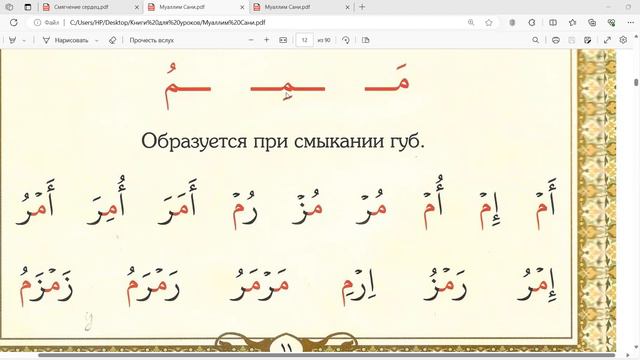This screenshot has width=640, height=360.
Task: Start Прочесть вслух read aloud
Action: pos(151,40)
